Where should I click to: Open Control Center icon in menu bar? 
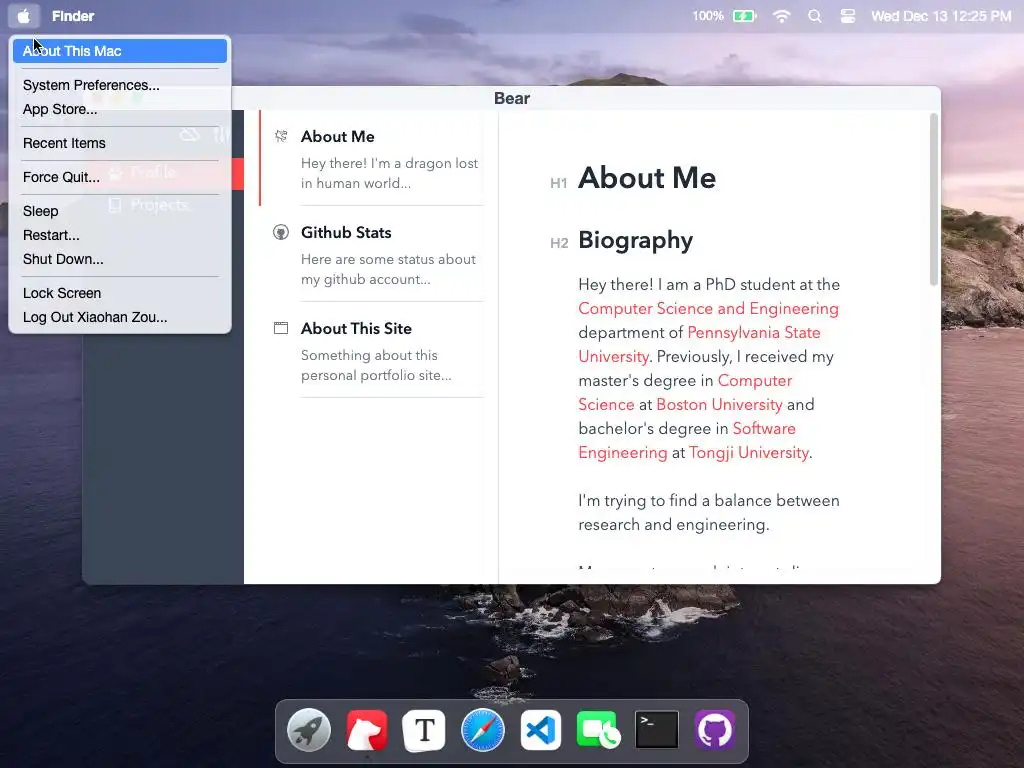(848, 16)
